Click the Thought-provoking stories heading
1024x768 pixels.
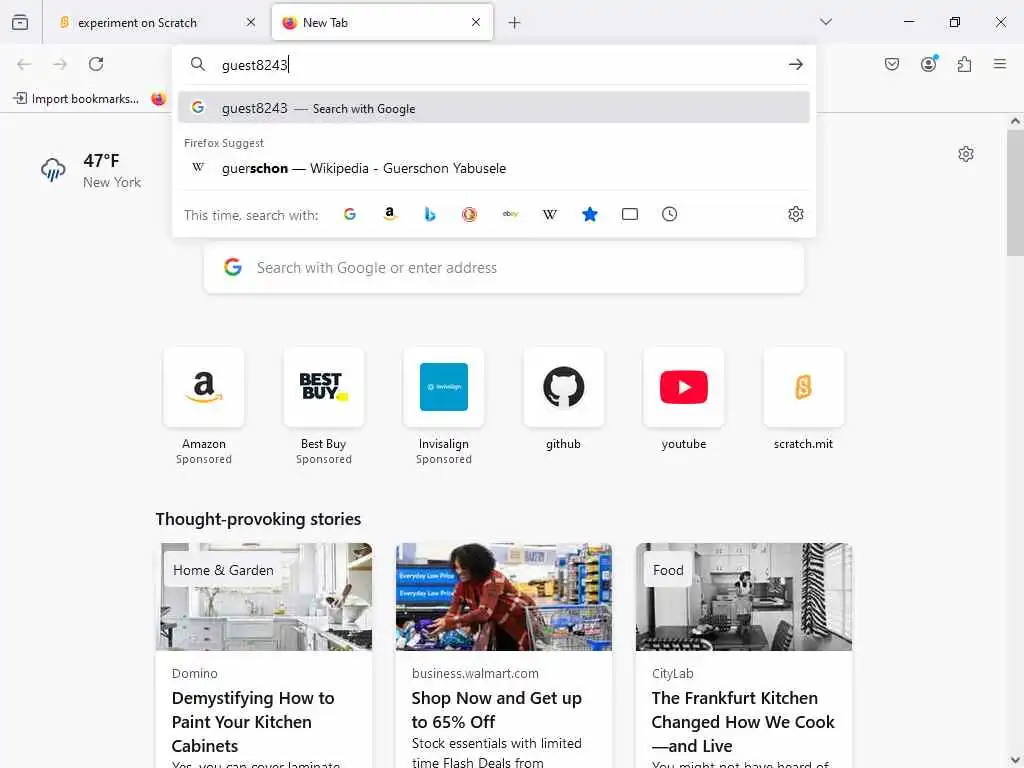(x=258, y=519)
